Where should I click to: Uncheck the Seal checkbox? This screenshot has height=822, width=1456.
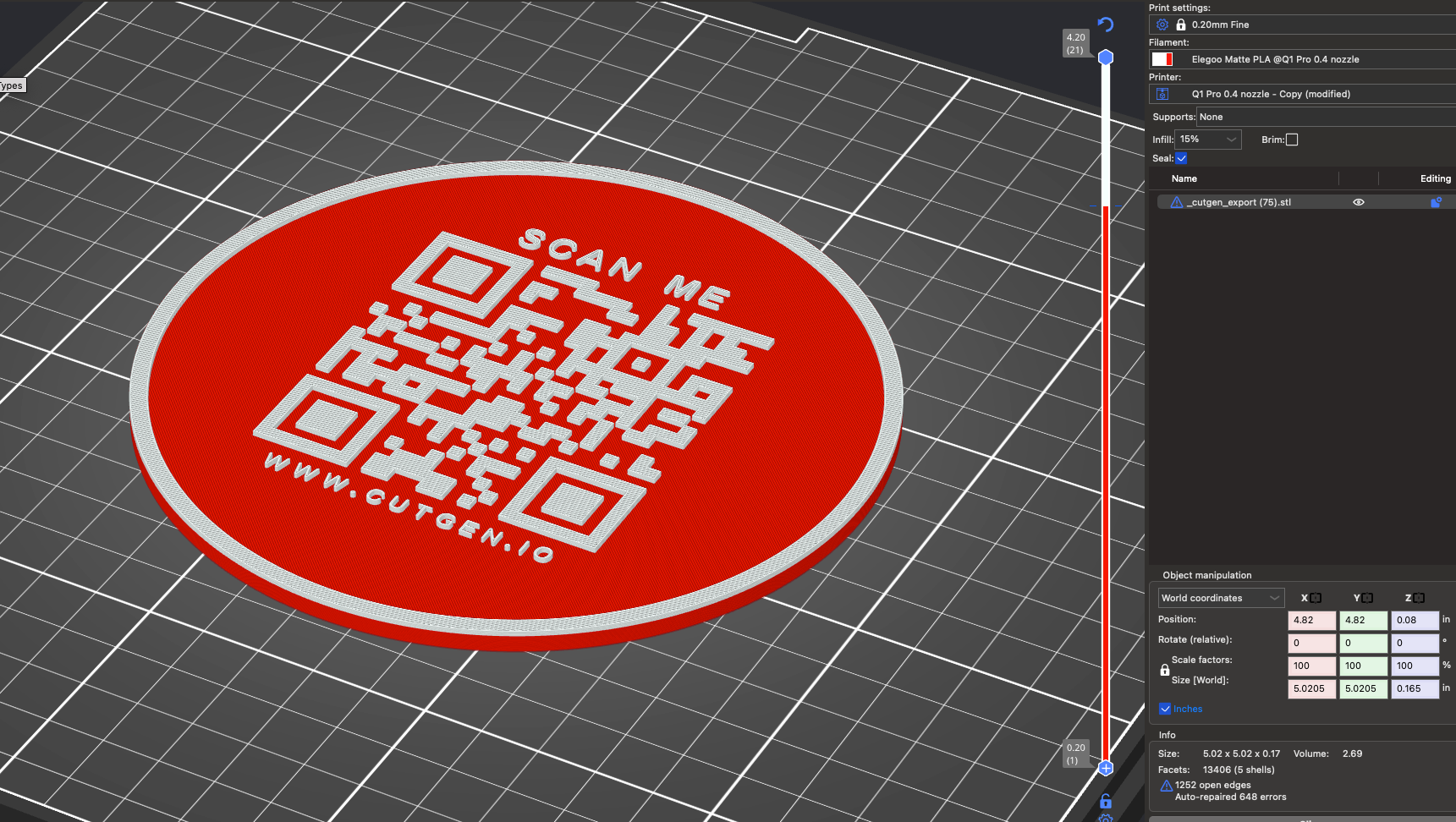coord(1182,158)
